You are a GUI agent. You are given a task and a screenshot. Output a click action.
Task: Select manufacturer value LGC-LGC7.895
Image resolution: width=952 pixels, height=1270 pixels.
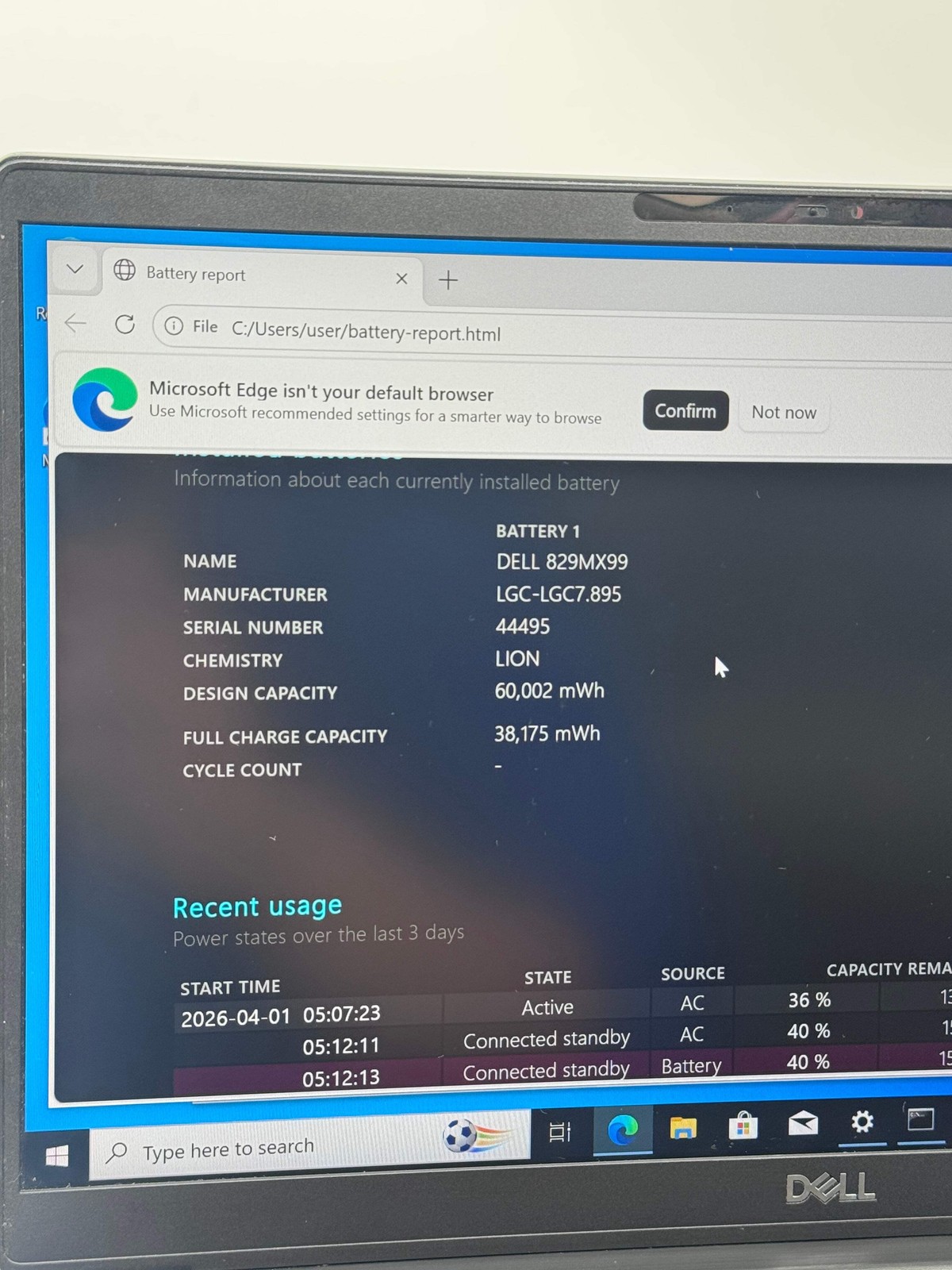tap(559, 594)
